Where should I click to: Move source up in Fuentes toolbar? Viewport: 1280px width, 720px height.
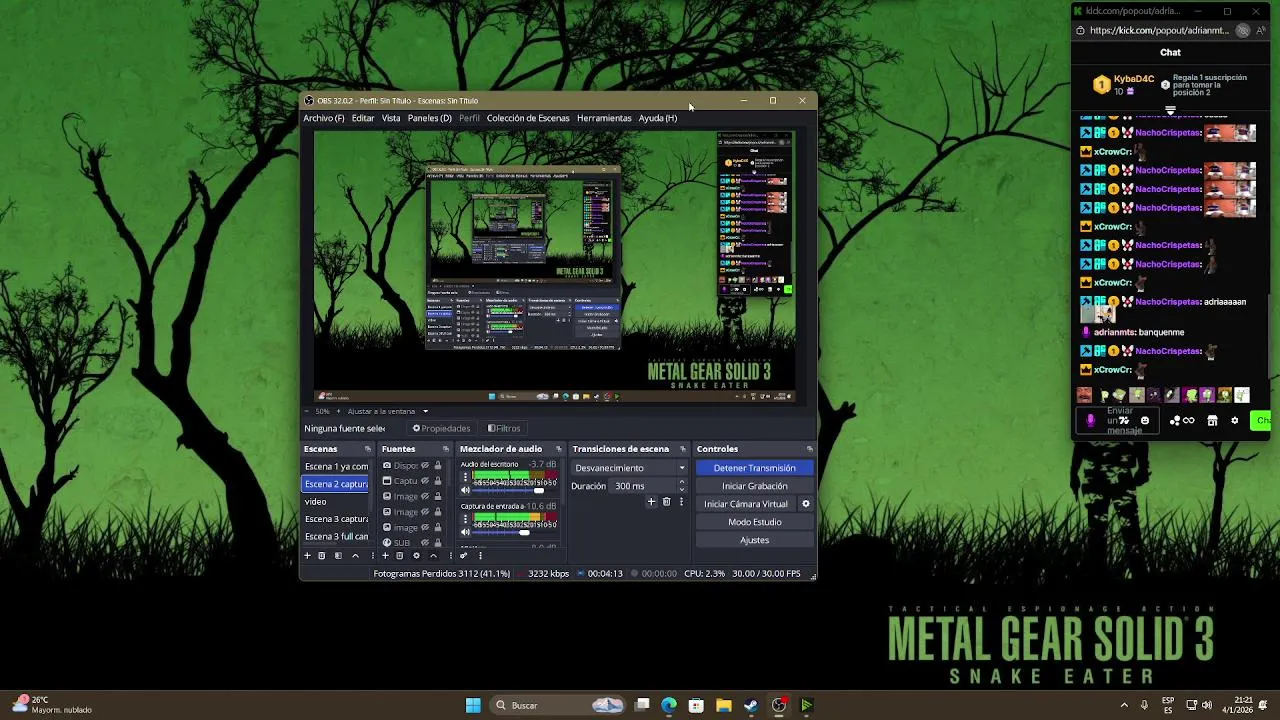pyautogui.click(x=433, y=556)
